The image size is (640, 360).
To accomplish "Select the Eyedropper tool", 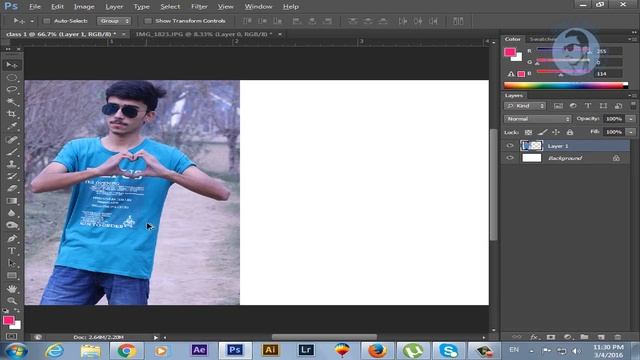I will coord(11,126).
